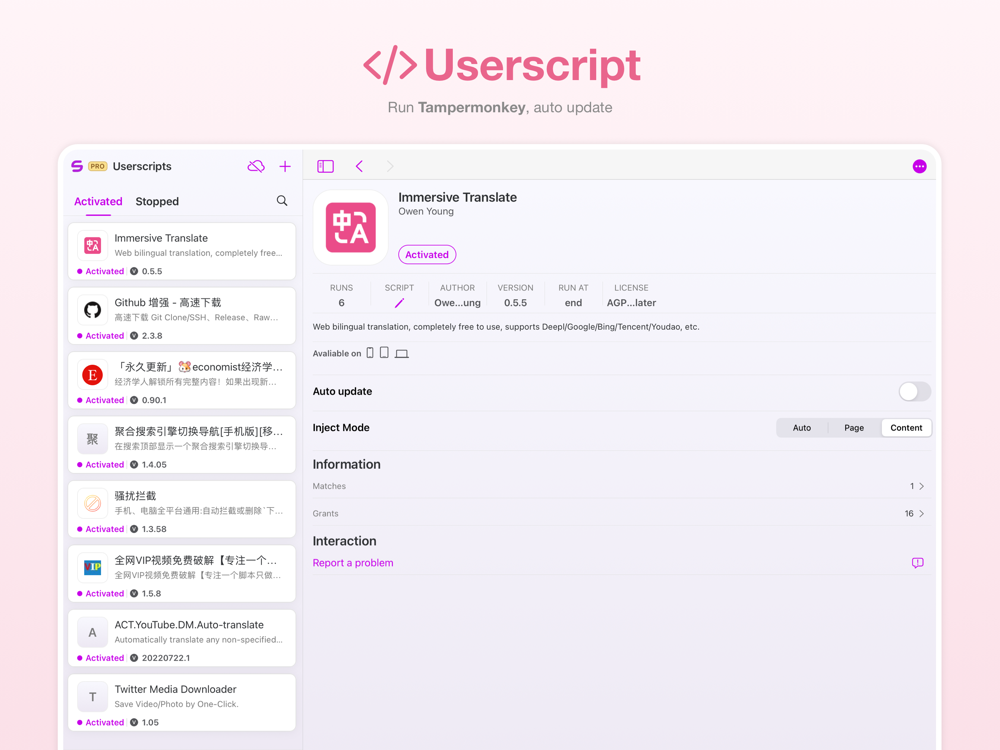Screen dimensions: 1000x750
Task: Click the Owen Young author name
Action: click(x=426, y=212)
